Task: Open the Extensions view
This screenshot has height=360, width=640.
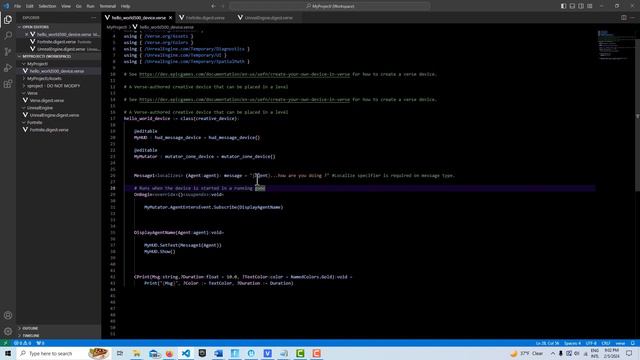Action: coord(8,84)
